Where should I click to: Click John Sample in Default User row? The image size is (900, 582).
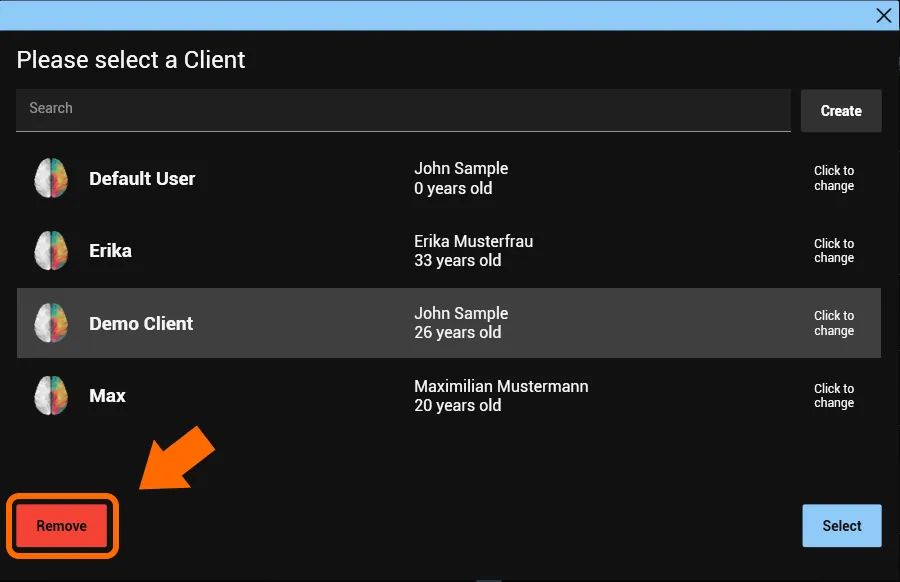pos(461,168)
